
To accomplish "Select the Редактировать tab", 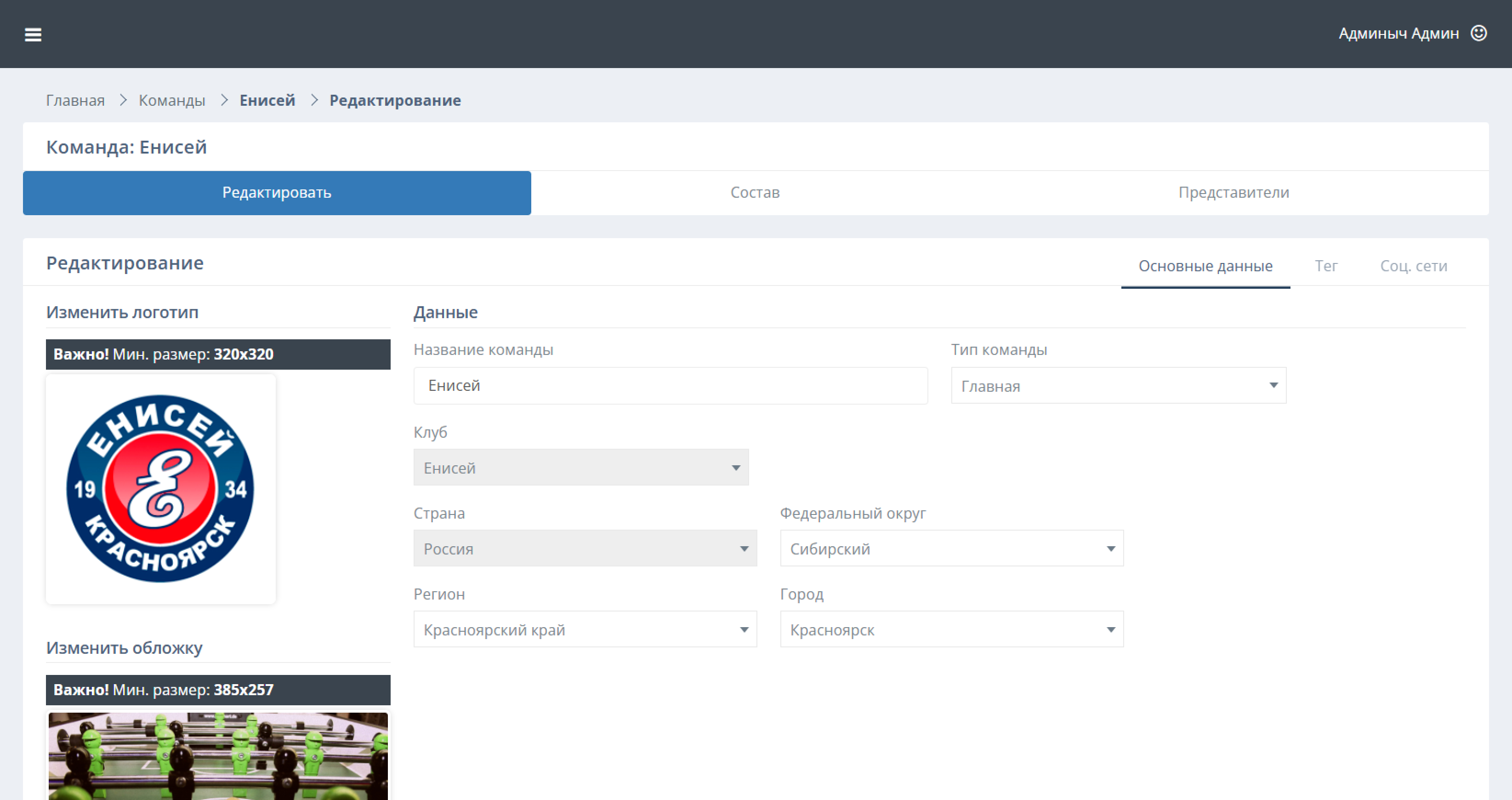I will 277,193.
